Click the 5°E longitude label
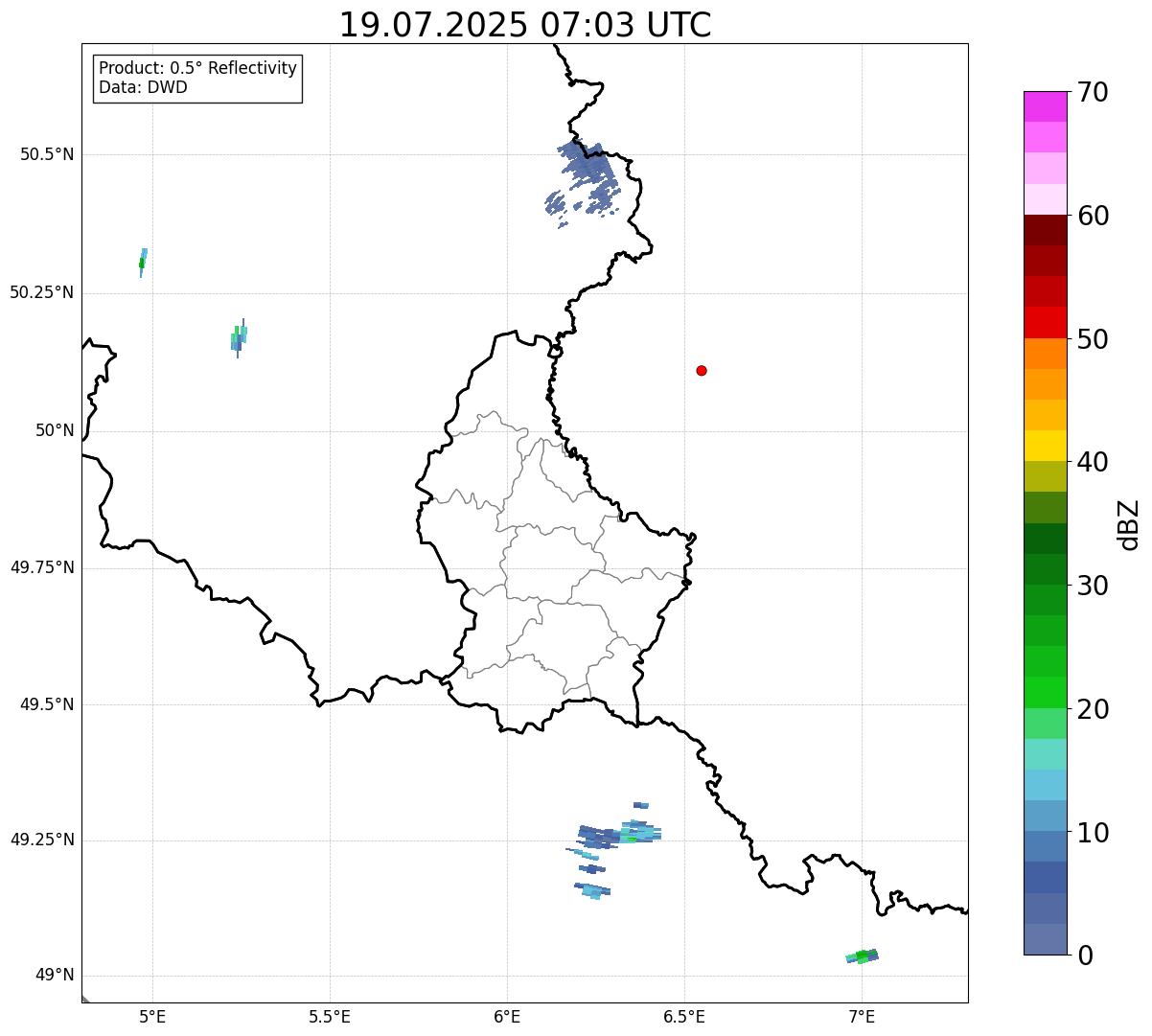The width and height of the screenshot is (1152, 1036). coord(152,1016)
